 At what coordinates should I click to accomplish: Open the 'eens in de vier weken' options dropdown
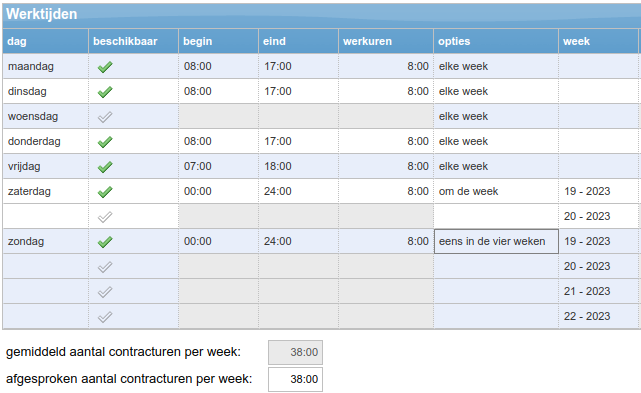(x=496, y=241)
